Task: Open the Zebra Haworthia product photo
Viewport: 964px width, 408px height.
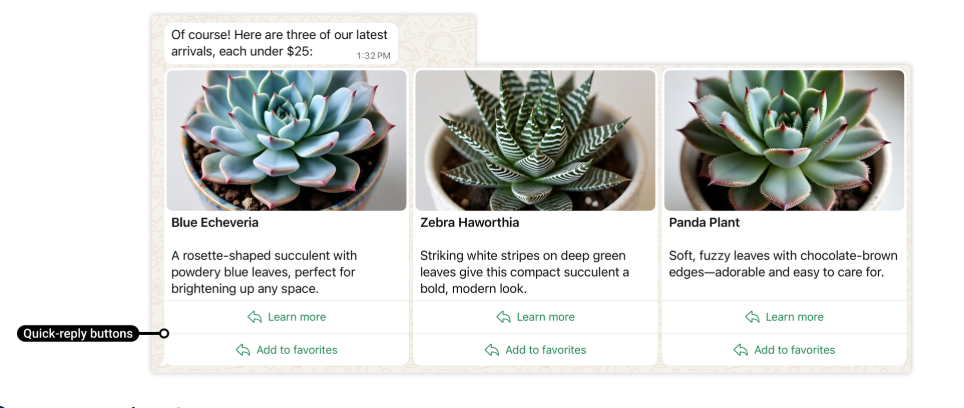Action: click(x=535, y=140)
